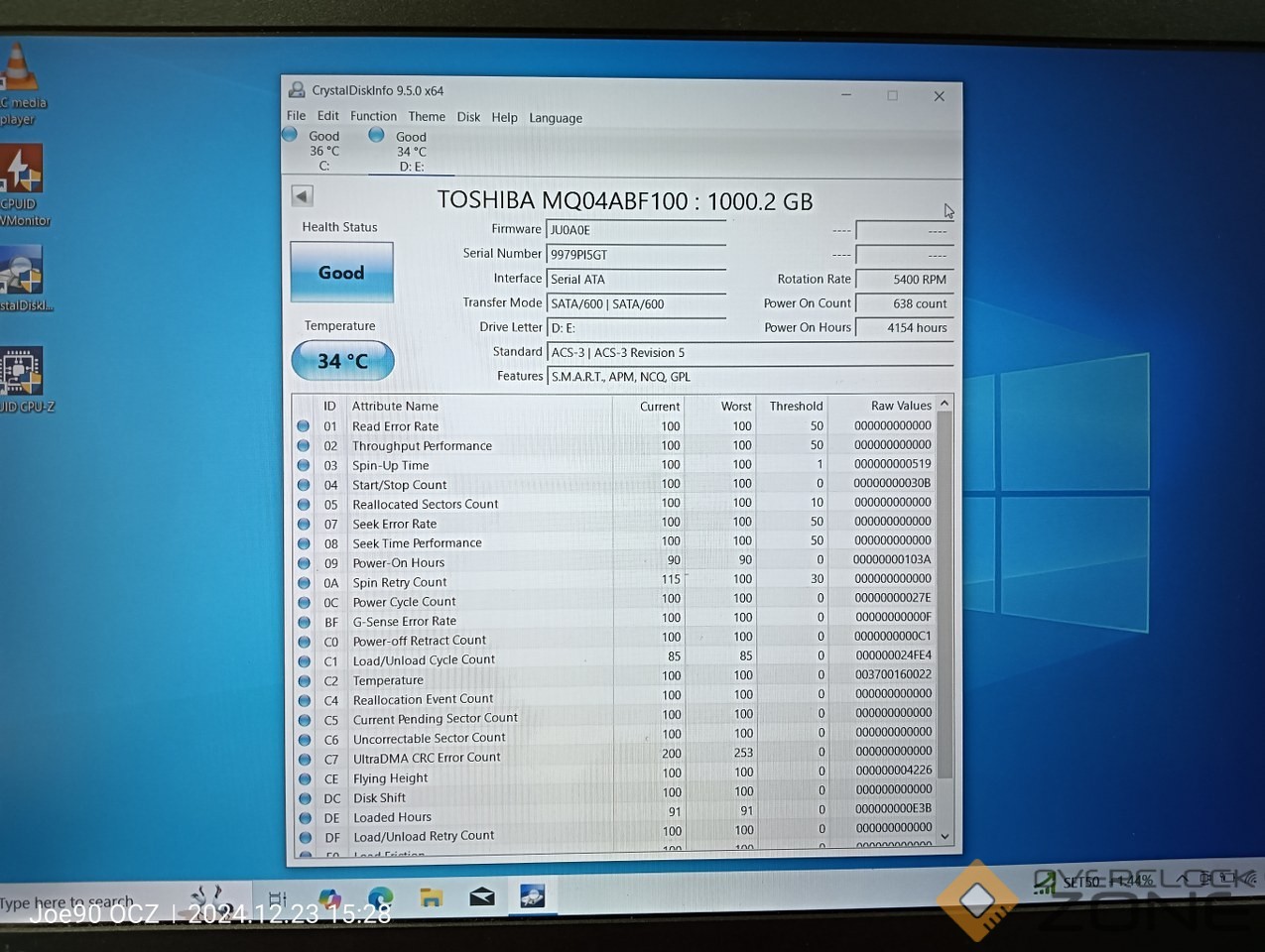This screenshot has height=952, width=1265.
Task: Open Task View from the taskbar
Action: point(278,898)
